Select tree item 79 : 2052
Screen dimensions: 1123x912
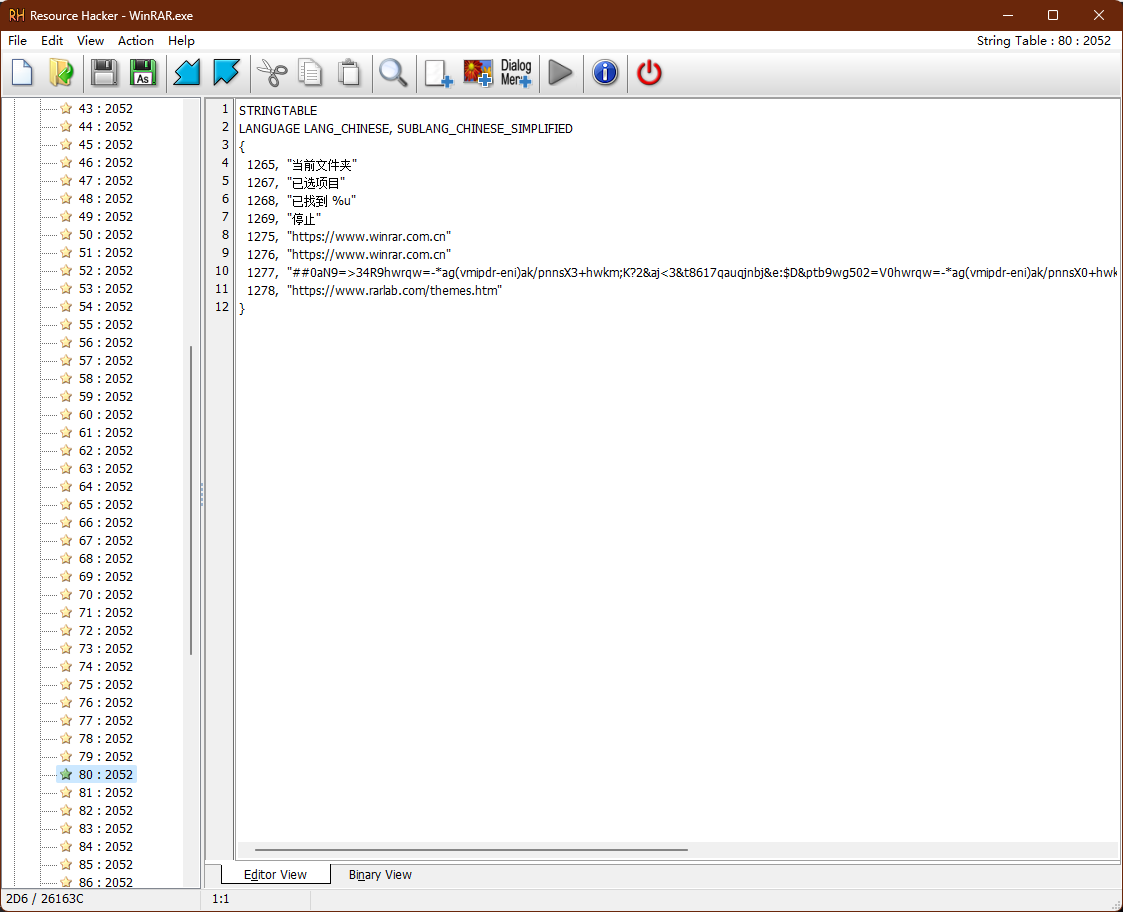(105, 757)
